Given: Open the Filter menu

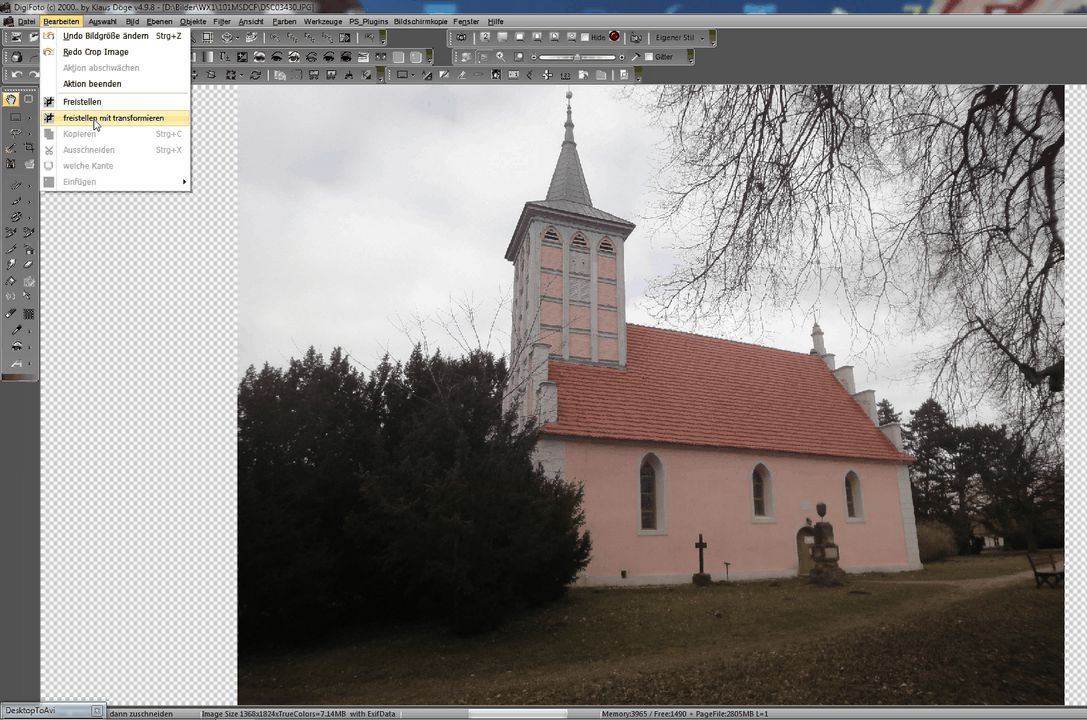Looking at the screenshot, I should click(x=221, y=21).
